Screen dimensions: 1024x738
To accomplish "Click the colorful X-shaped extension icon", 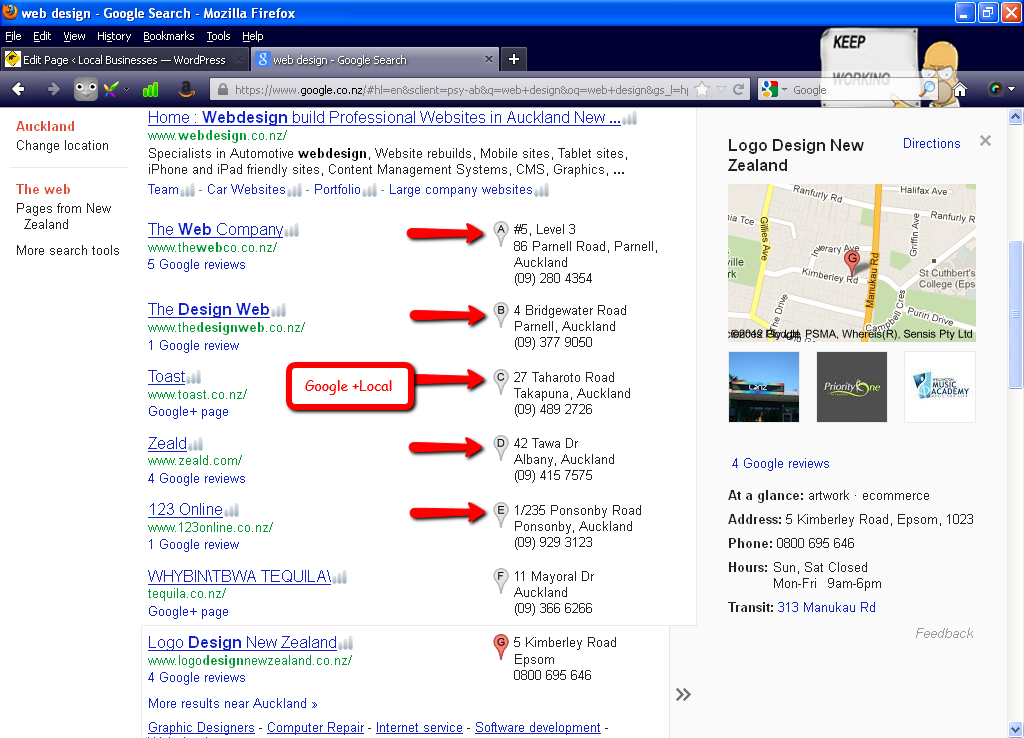I will [111, 89].
